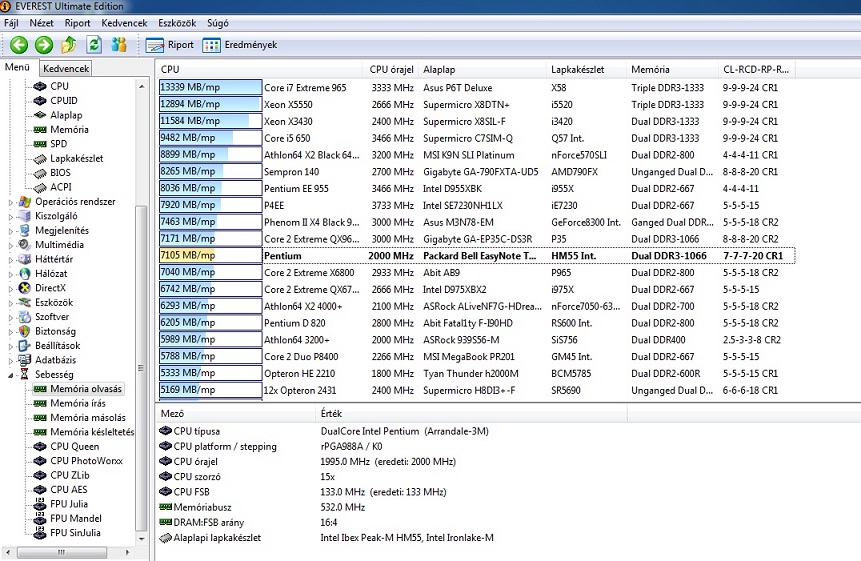This screenshot has height=561, width=861.
Task: Open Memória másolás benchmark icon
Action: [40, 418]
